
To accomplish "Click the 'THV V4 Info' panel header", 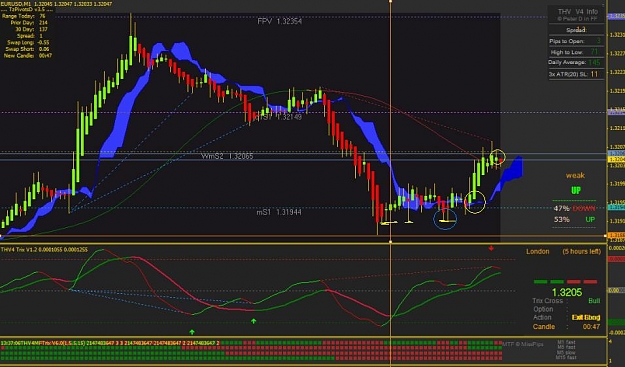I will coord(578,12).
